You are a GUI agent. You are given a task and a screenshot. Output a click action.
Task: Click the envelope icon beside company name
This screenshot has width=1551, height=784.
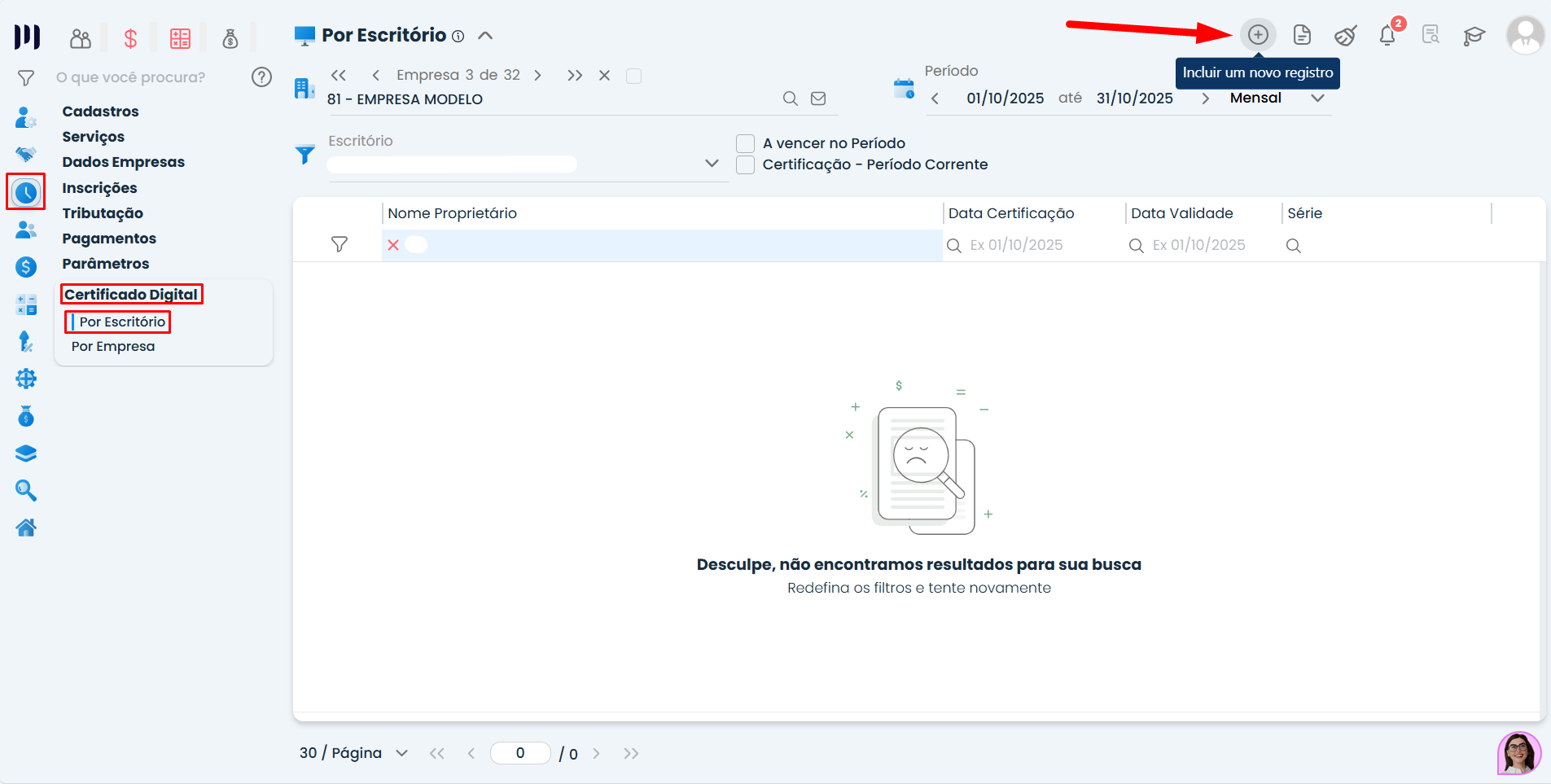(x=818, y=99)
